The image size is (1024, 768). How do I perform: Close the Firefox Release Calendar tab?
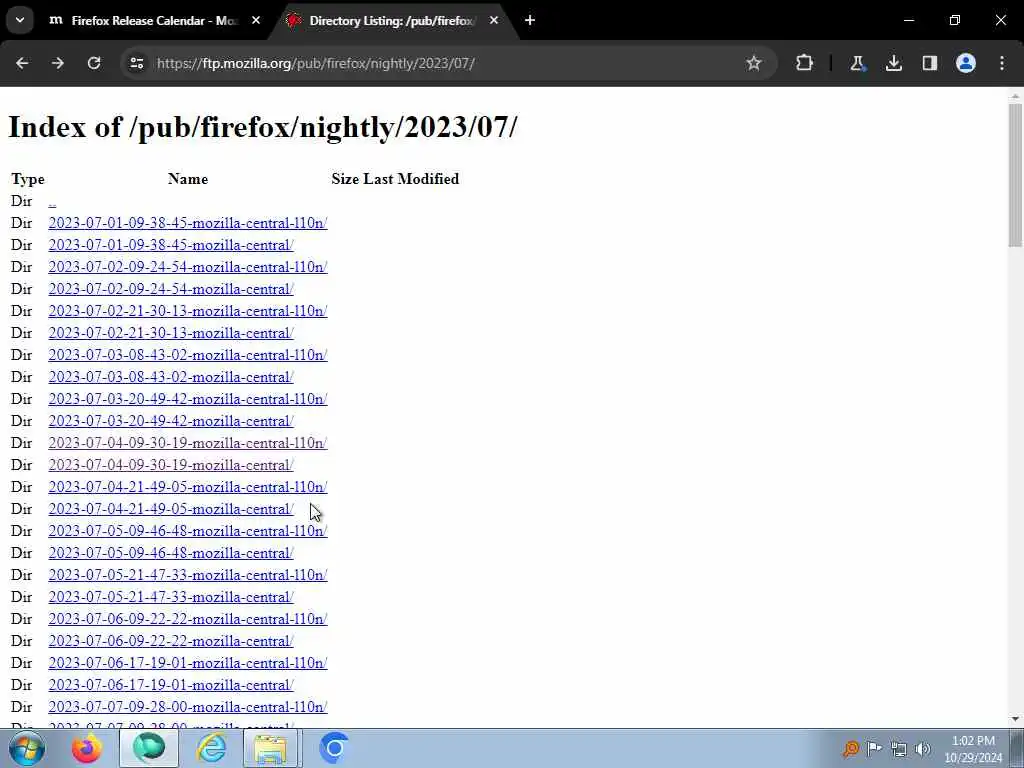click(256, 20)
